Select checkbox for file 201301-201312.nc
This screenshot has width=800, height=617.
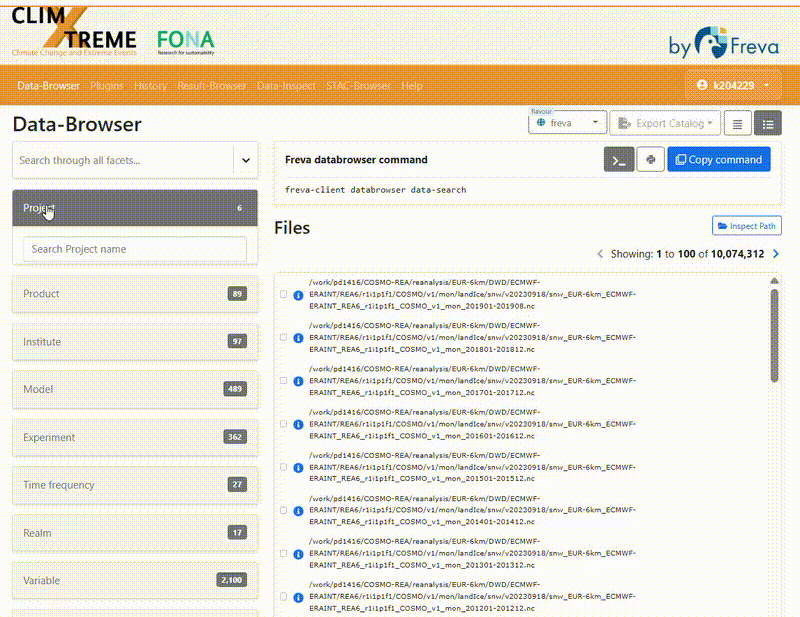[x=284, y=554]
